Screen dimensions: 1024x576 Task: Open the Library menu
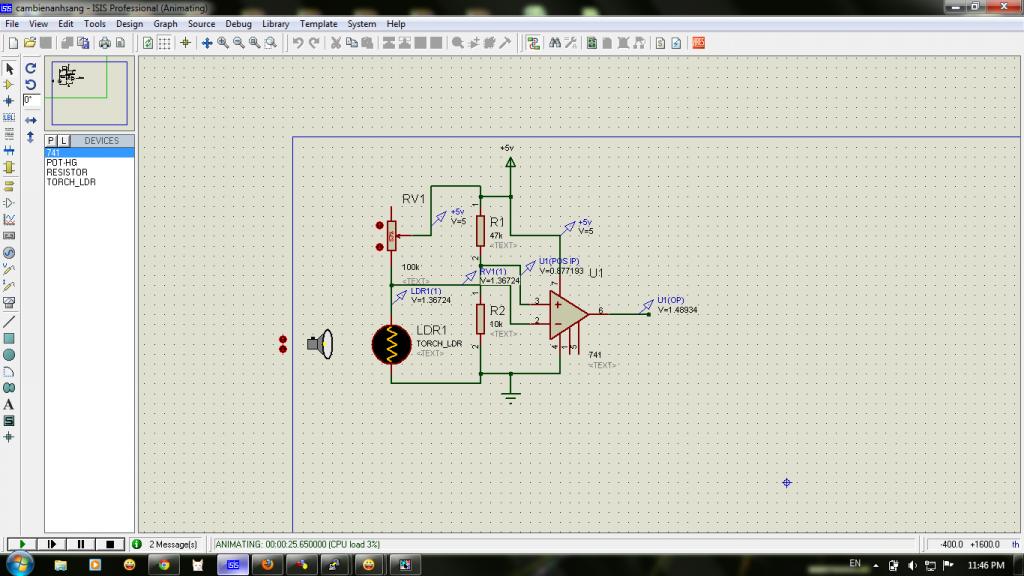276,23
